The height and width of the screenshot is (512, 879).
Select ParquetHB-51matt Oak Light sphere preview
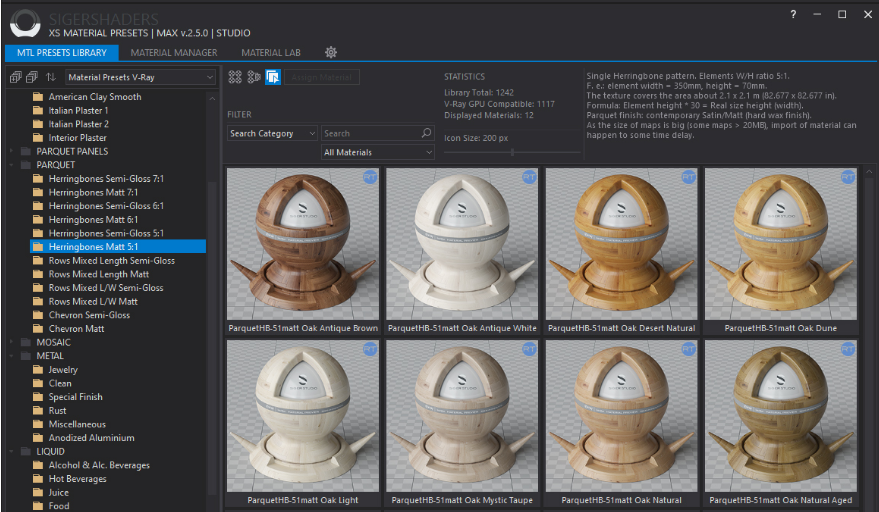[303, 416]
